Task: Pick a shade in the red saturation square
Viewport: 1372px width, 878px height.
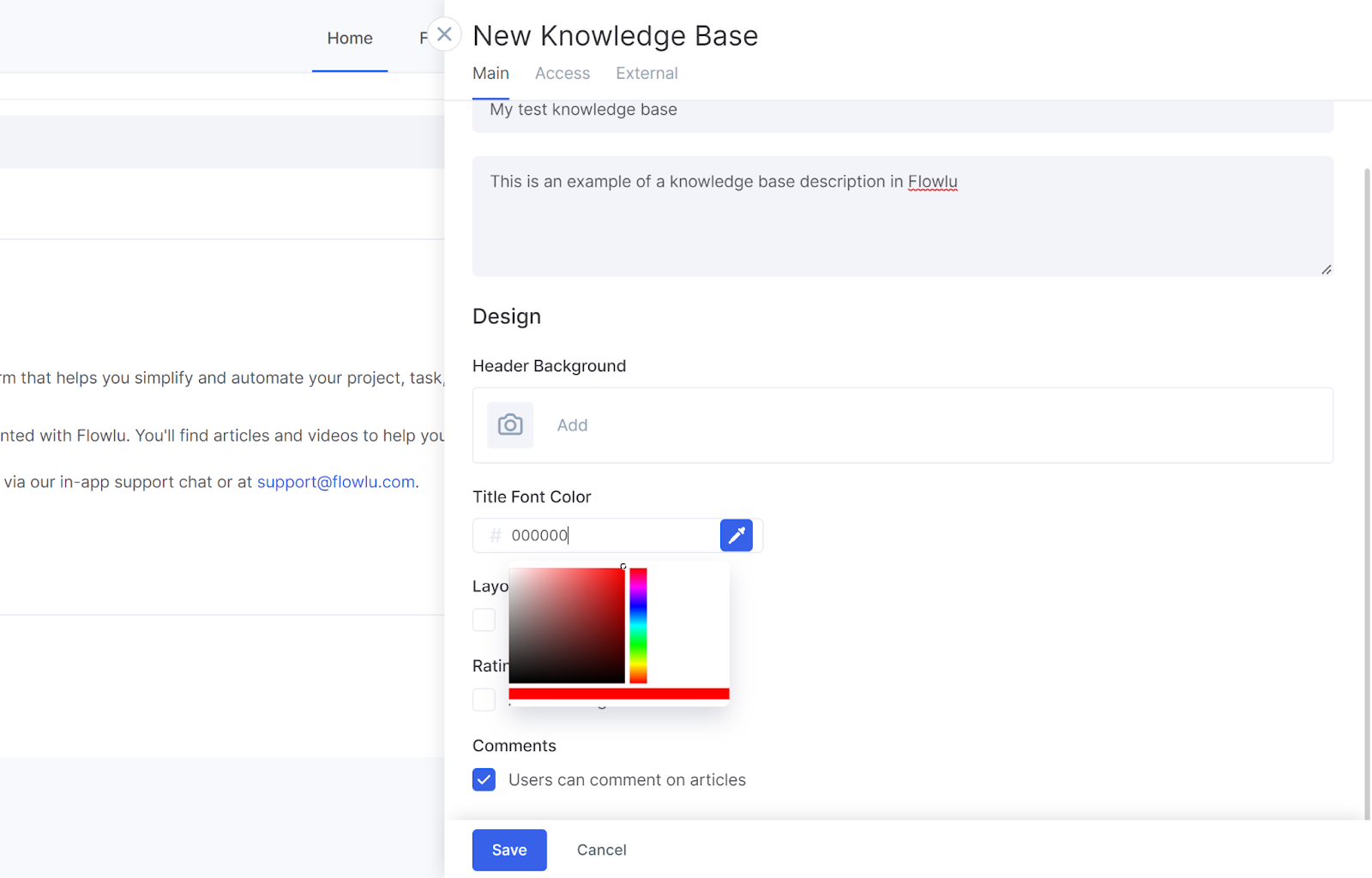Action: tap(567, 626)
